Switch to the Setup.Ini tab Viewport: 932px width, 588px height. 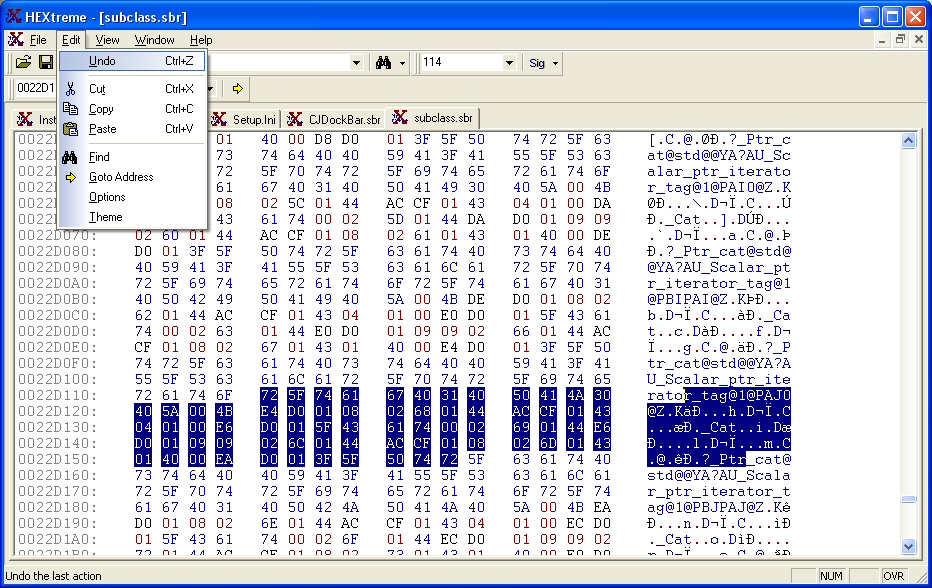[245, 119]
